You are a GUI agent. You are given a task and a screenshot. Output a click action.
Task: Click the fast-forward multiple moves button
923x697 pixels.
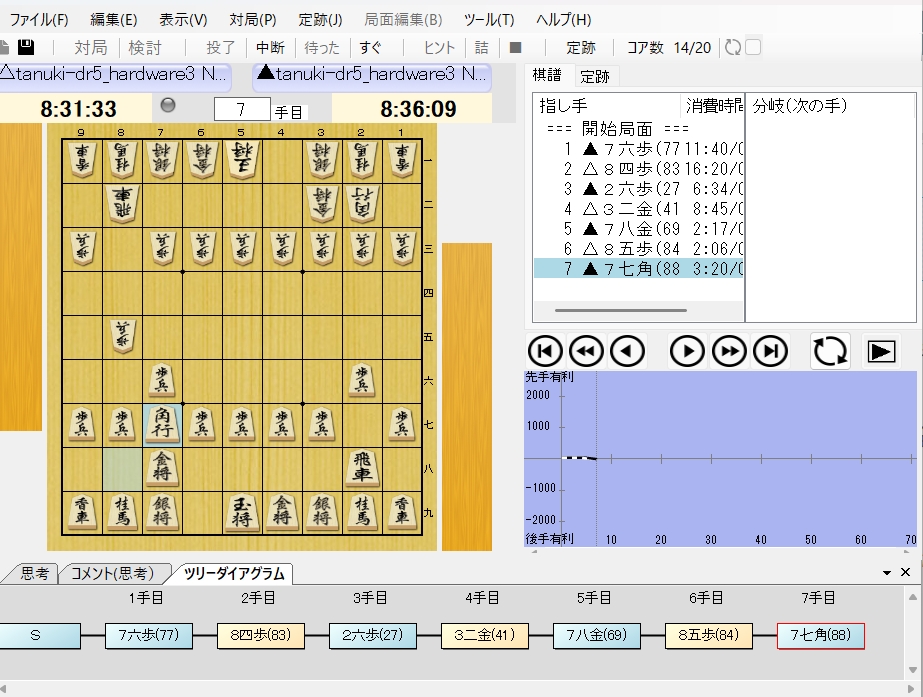729,351
